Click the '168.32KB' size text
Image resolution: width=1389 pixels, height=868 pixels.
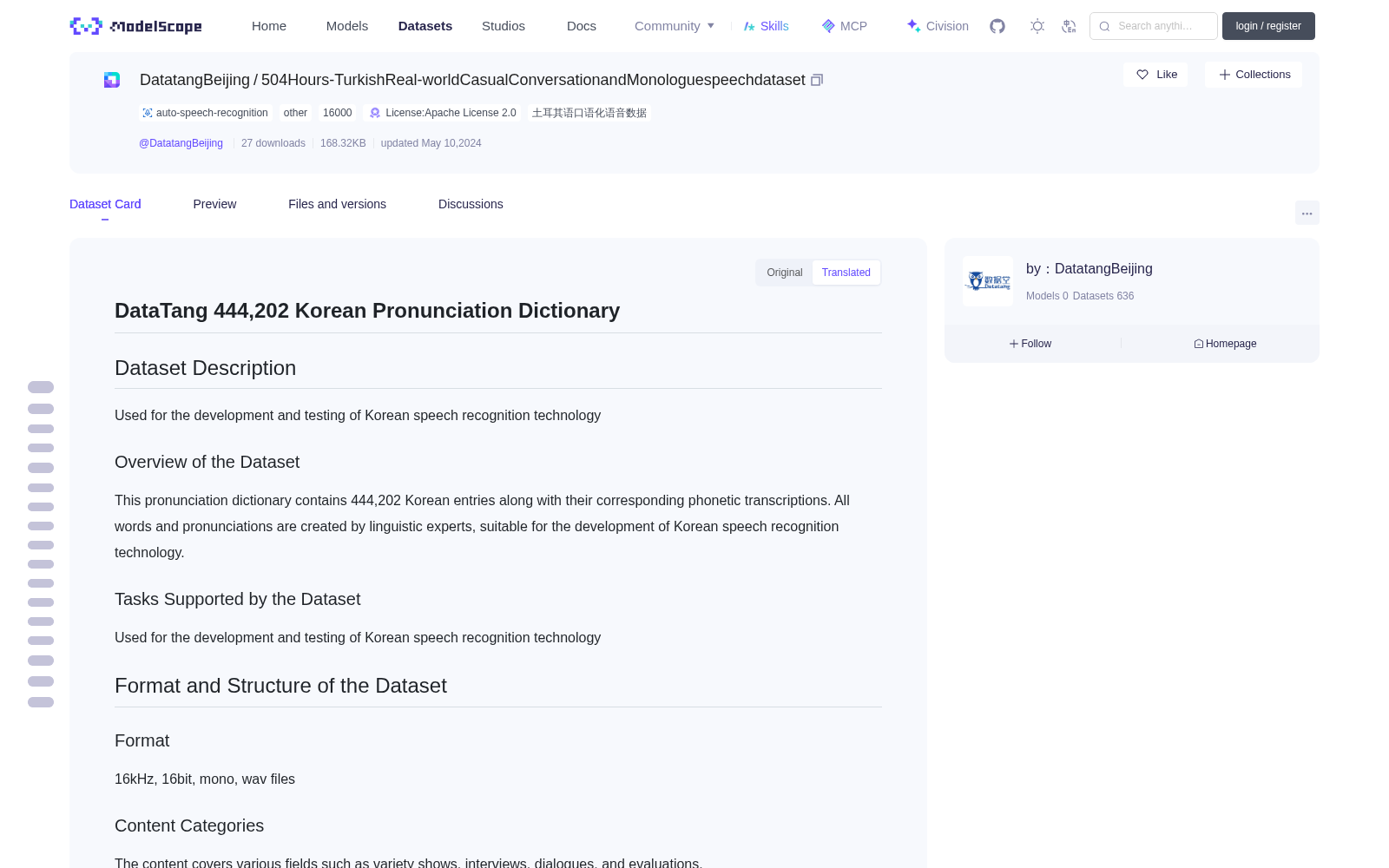coord(343,143)
